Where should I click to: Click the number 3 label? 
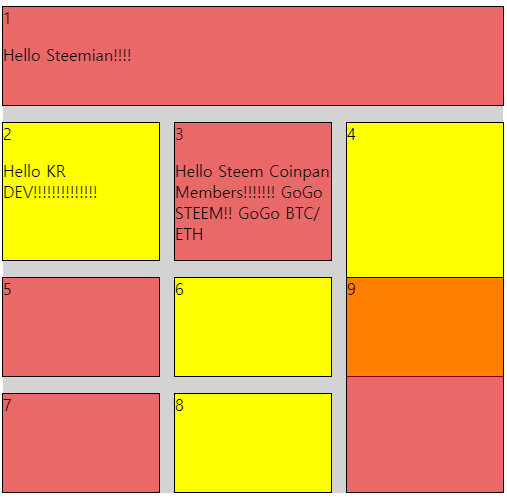click(179, 134)
